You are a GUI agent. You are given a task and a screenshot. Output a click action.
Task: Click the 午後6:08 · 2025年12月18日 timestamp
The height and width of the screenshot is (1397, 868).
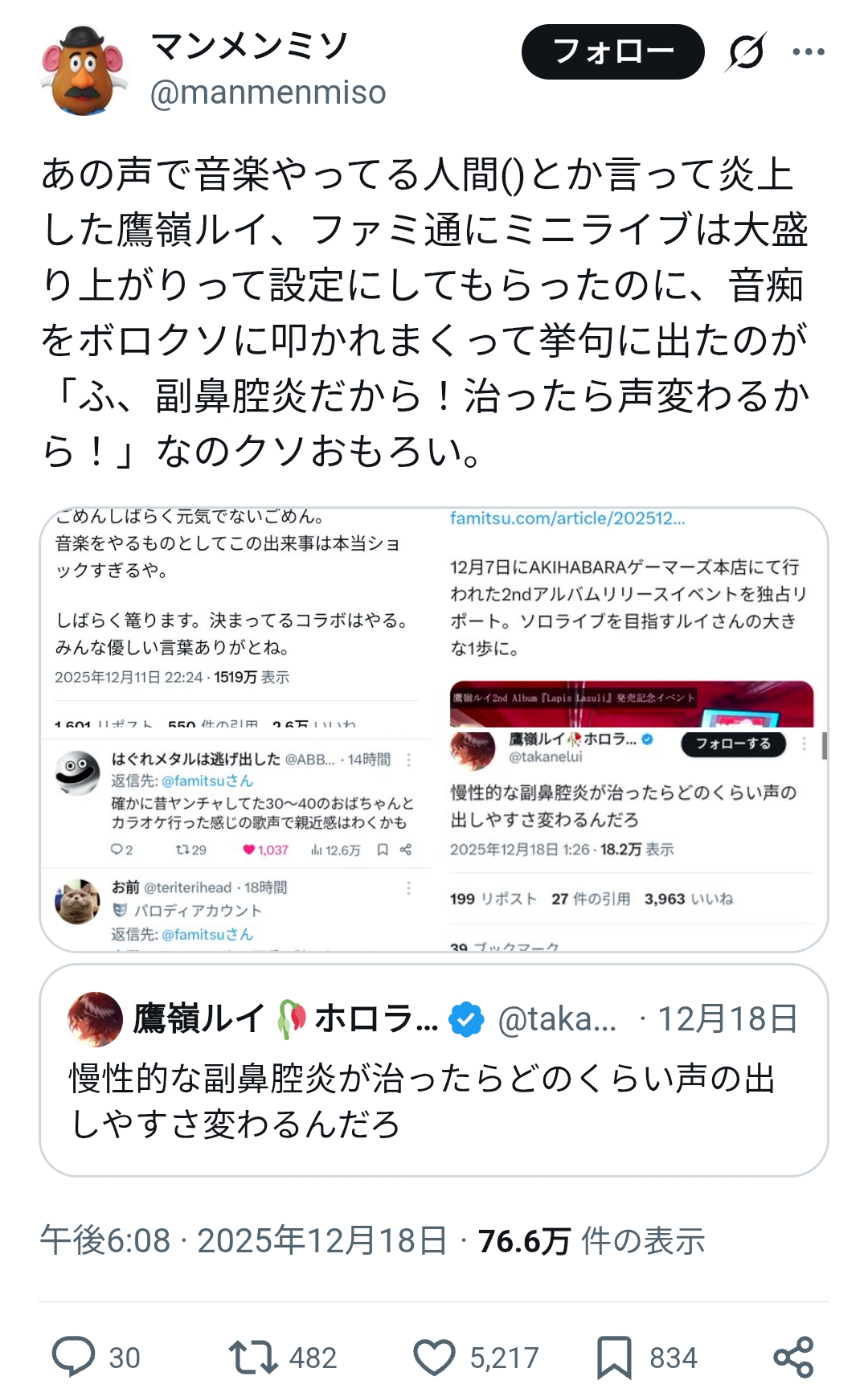(244, 1241)
